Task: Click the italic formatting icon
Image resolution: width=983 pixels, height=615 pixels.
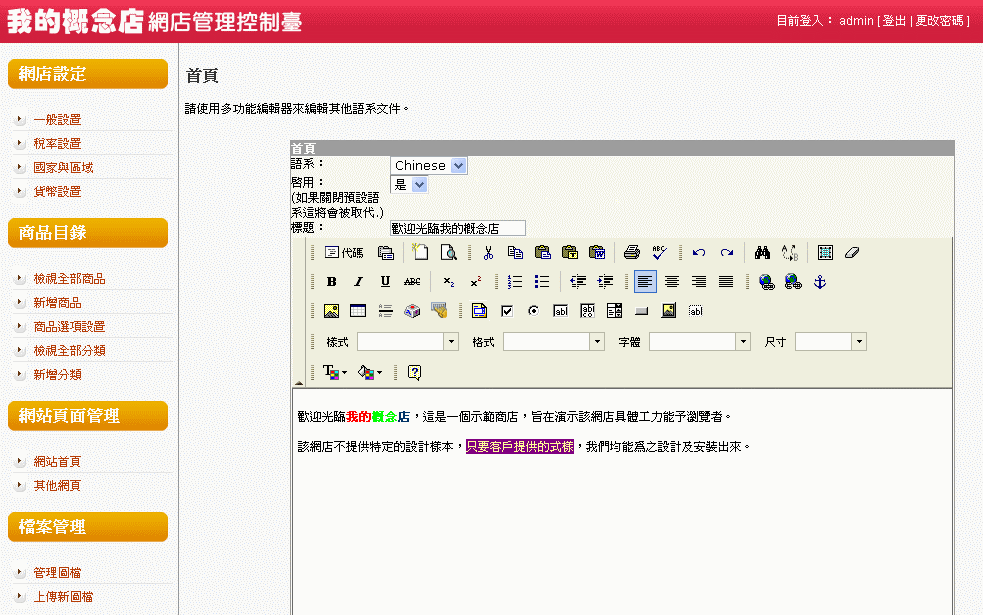Action: click(x=358, y=282)
